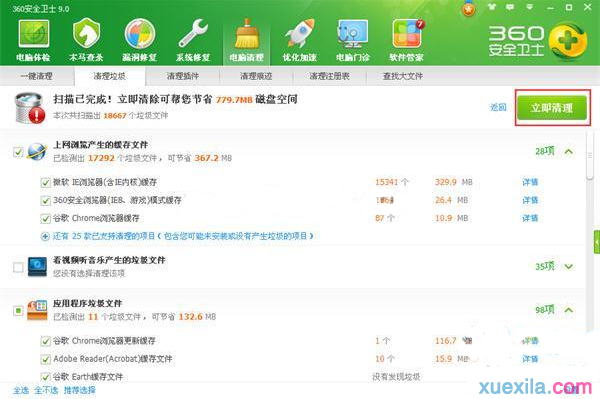
Task: Open 详情 for 微软 IE浏览器缓存
Action: coord(530,182)
